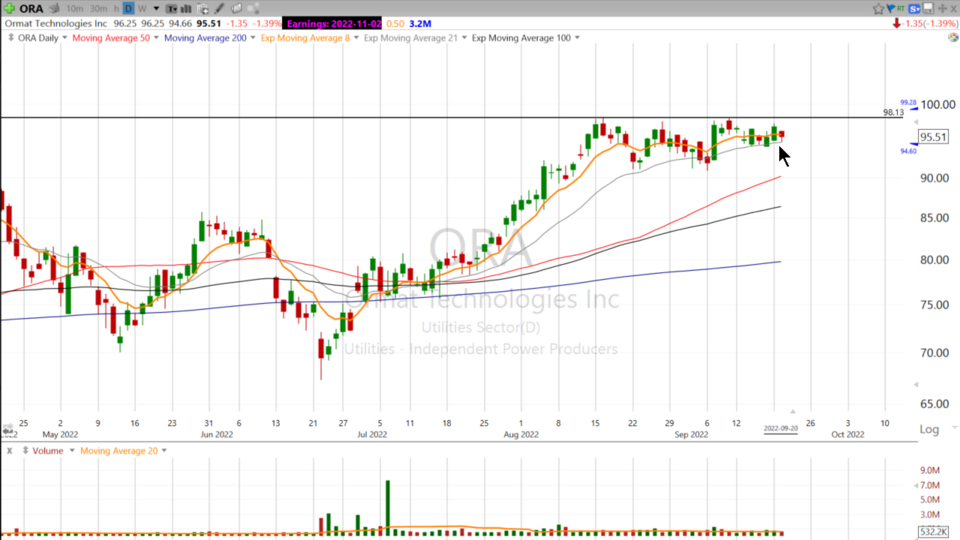
Task: Click the Exp Moving Average 8 label
Action: pos(306,38)
